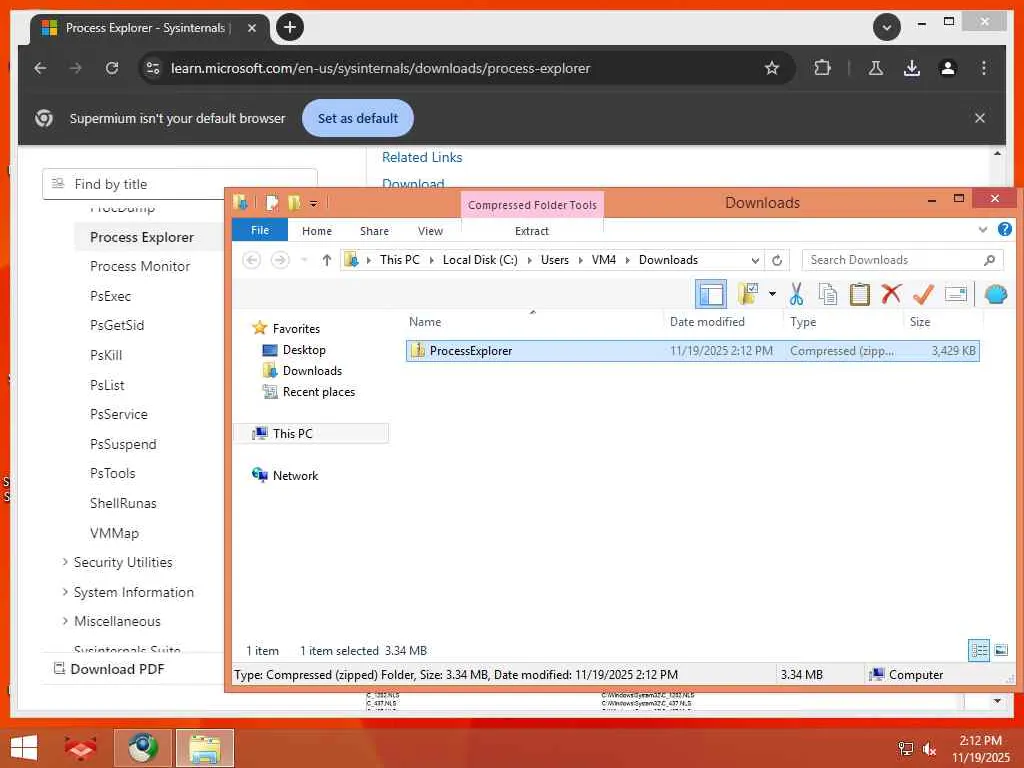Viewport: 1024px width, 768px height.
Task: Click the Explorer Help question mark icon
Action: [x=1004, y=229]
